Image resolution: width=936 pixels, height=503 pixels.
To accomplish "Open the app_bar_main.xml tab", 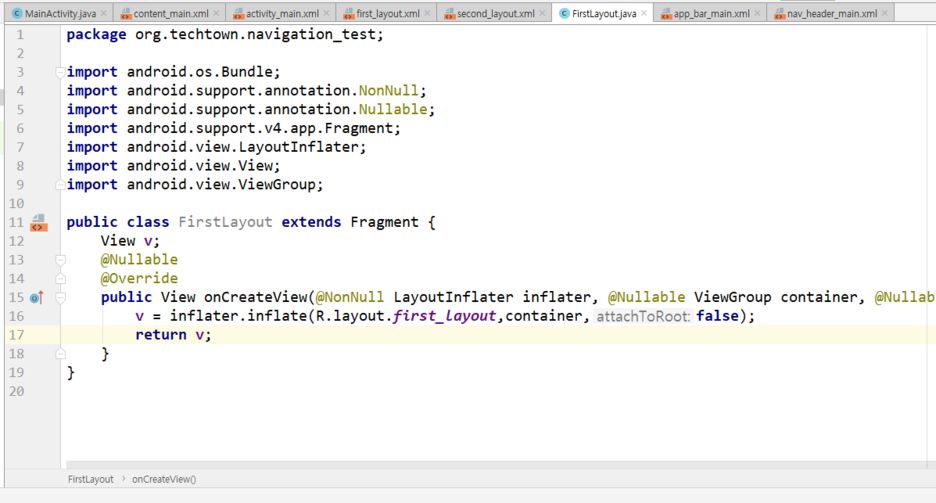I will point(711,13).
